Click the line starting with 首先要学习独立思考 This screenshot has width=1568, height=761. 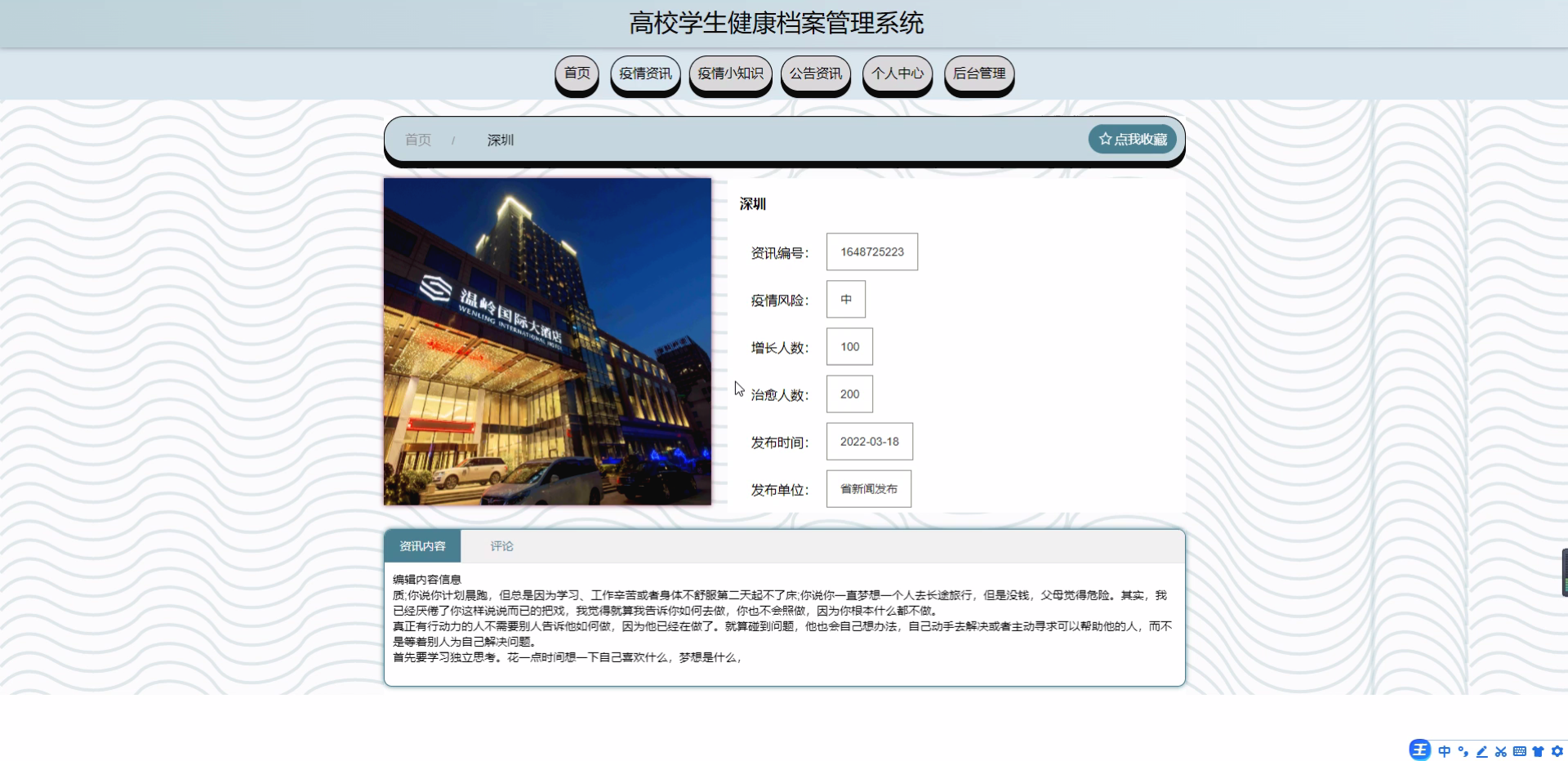pos(568,657)
